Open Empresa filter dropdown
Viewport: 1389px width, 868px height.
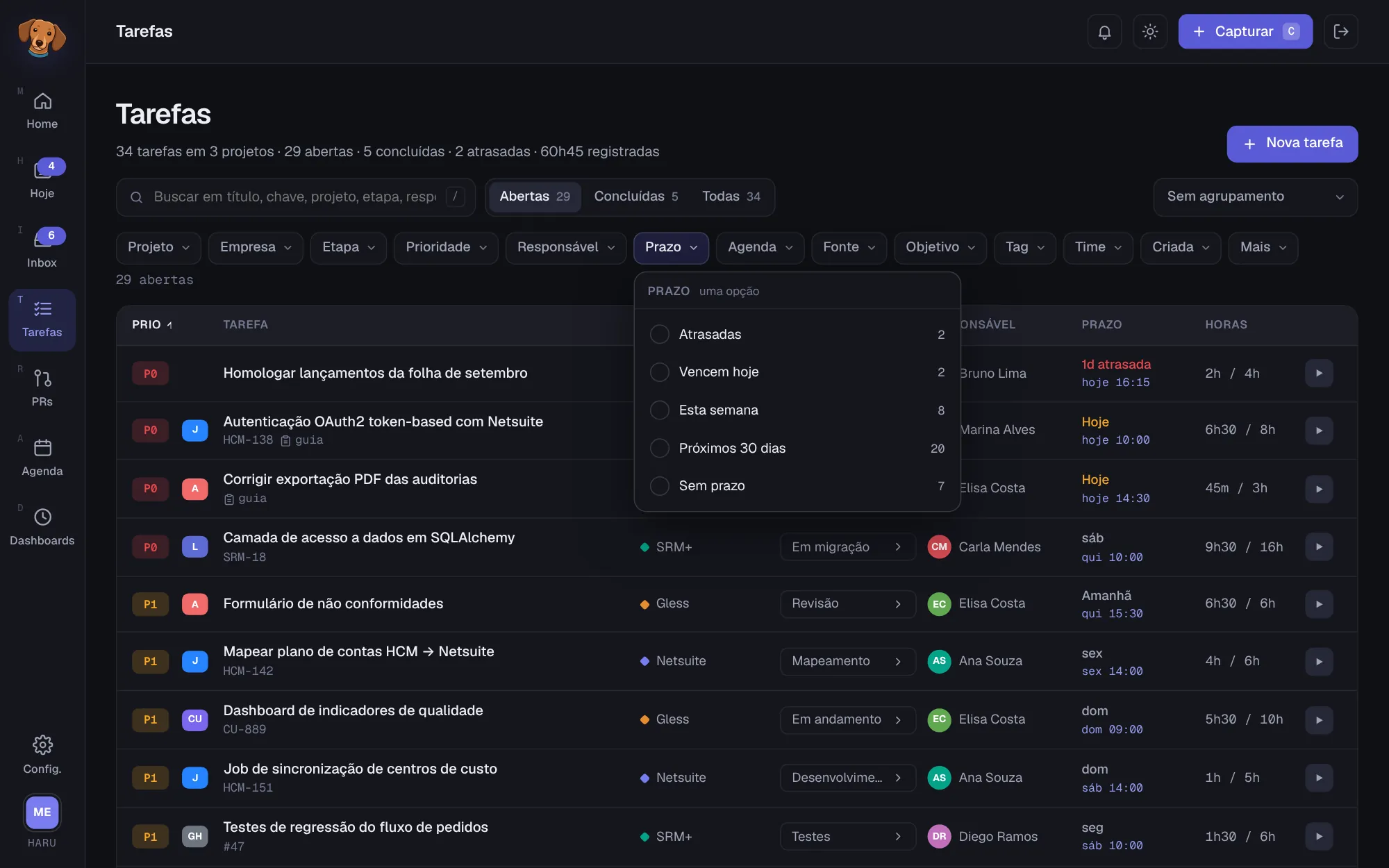(x=256, y=248)
